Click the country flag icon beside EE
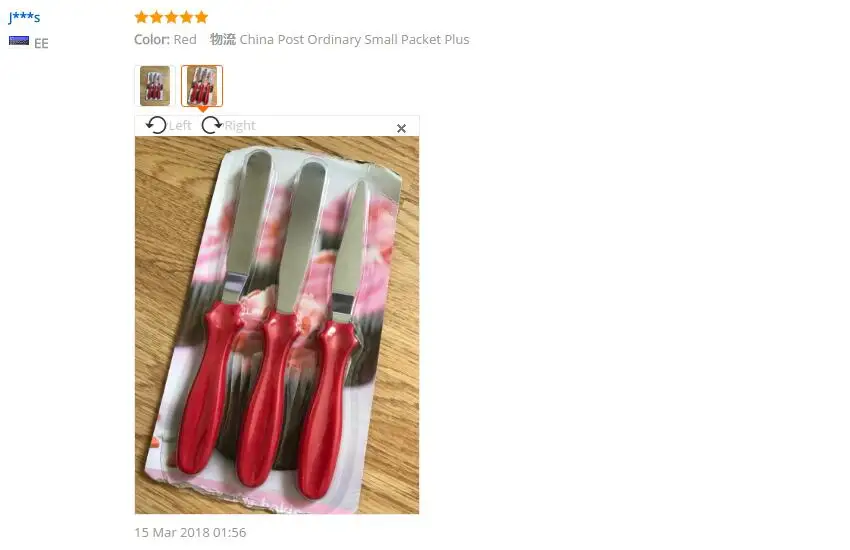Viewport: 850px width, 550px height. coord(19,41)
